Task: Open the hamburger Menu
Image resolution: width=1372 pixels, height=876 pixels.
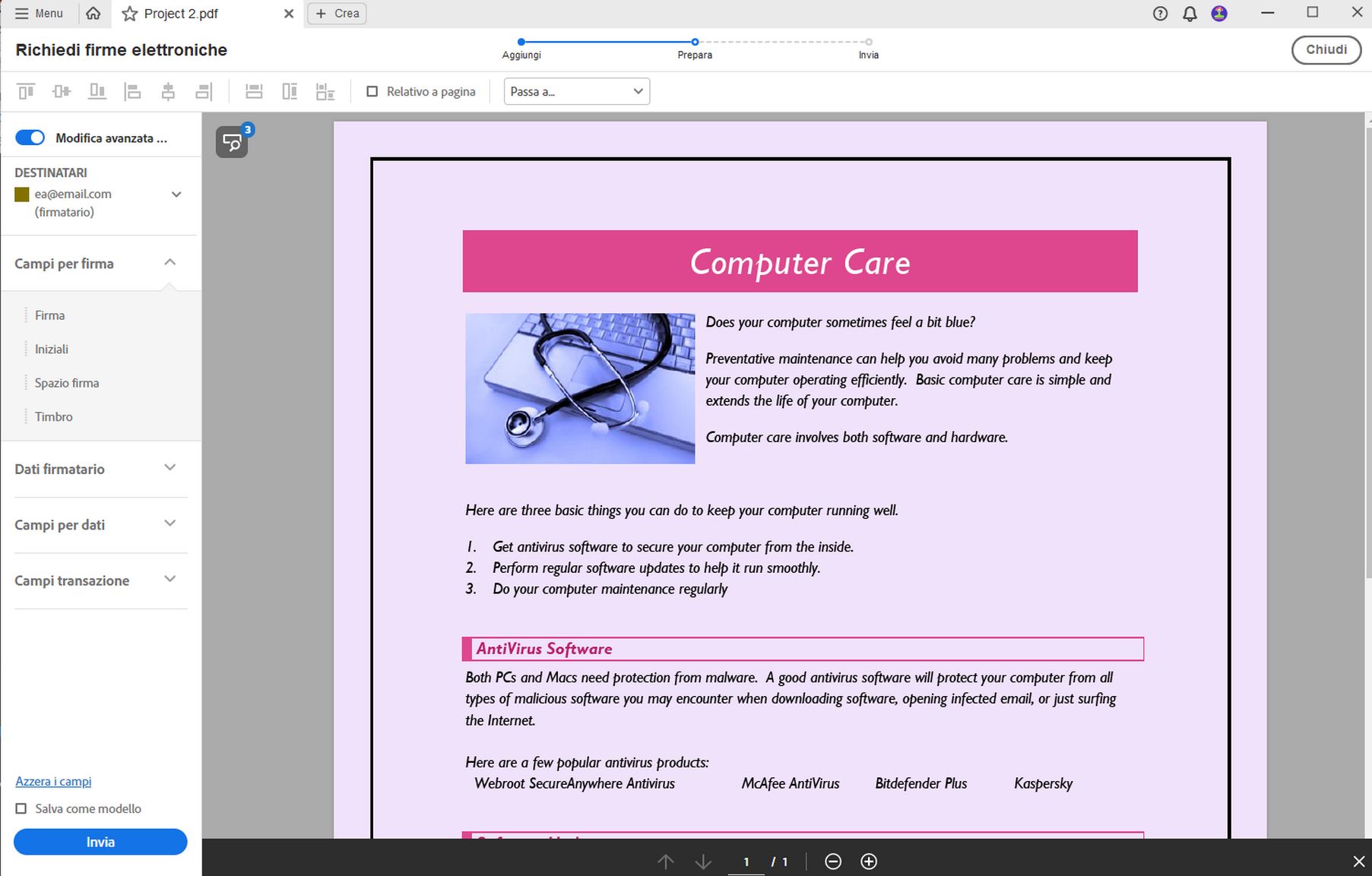Action: tap(39, 14)
